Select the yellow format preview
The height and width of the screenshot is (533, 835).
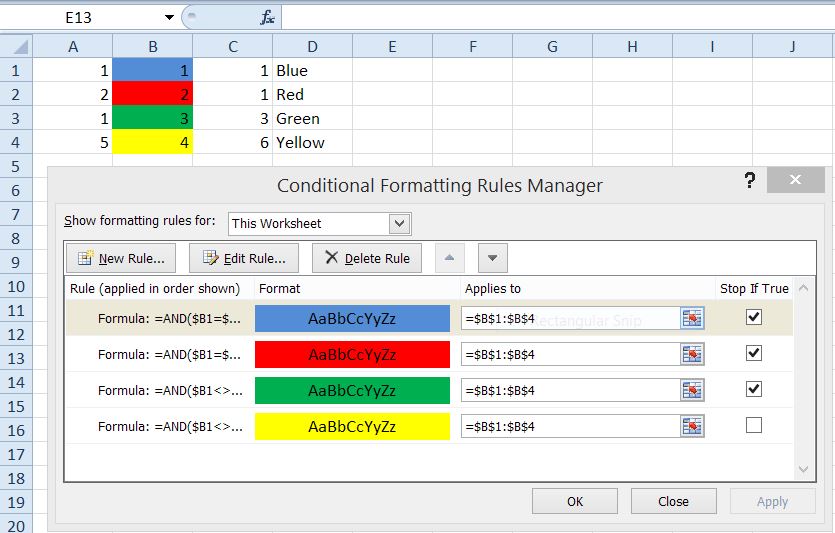pyautogui.click(x=352, y=427)
